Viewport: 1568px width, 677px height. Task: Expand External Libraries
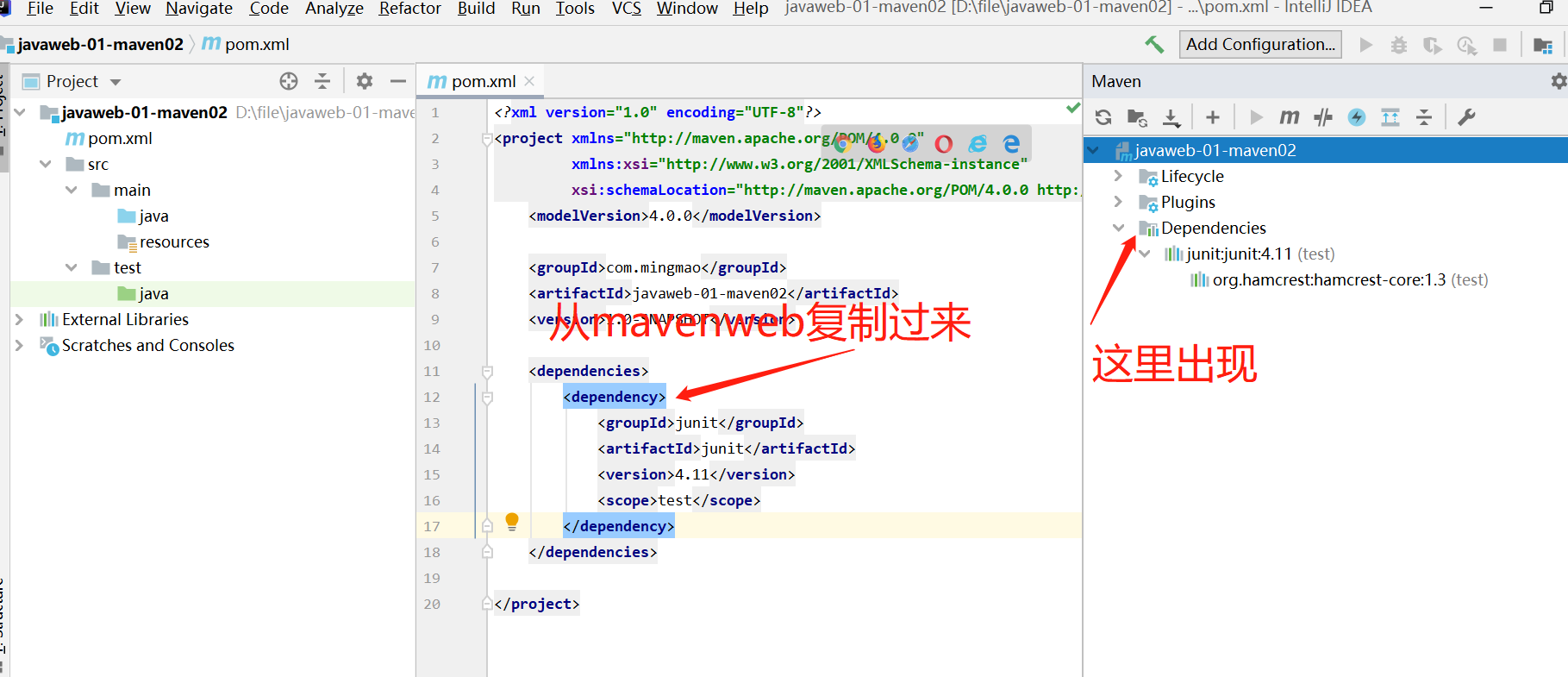tap(19, 319)
